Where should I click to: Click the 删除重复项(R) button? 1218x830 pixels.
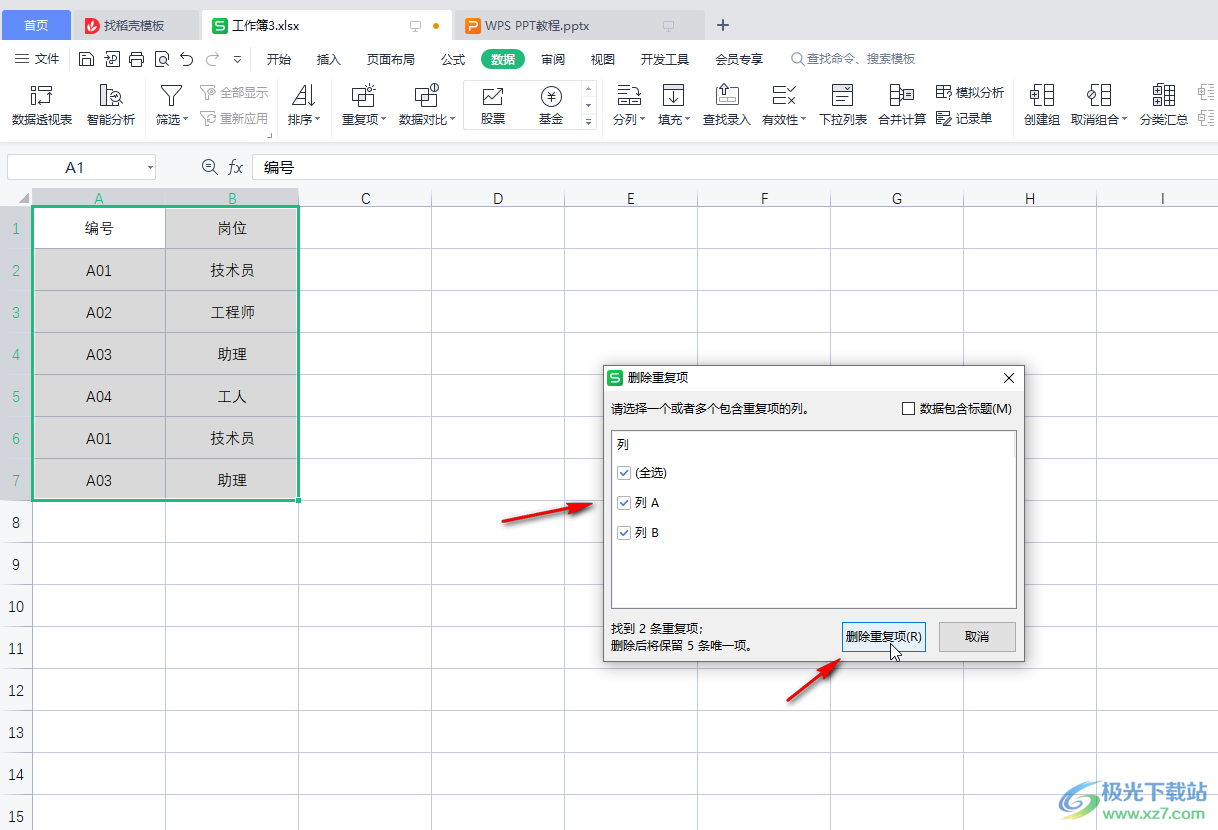pyautogui.click(x=883, y=637)
